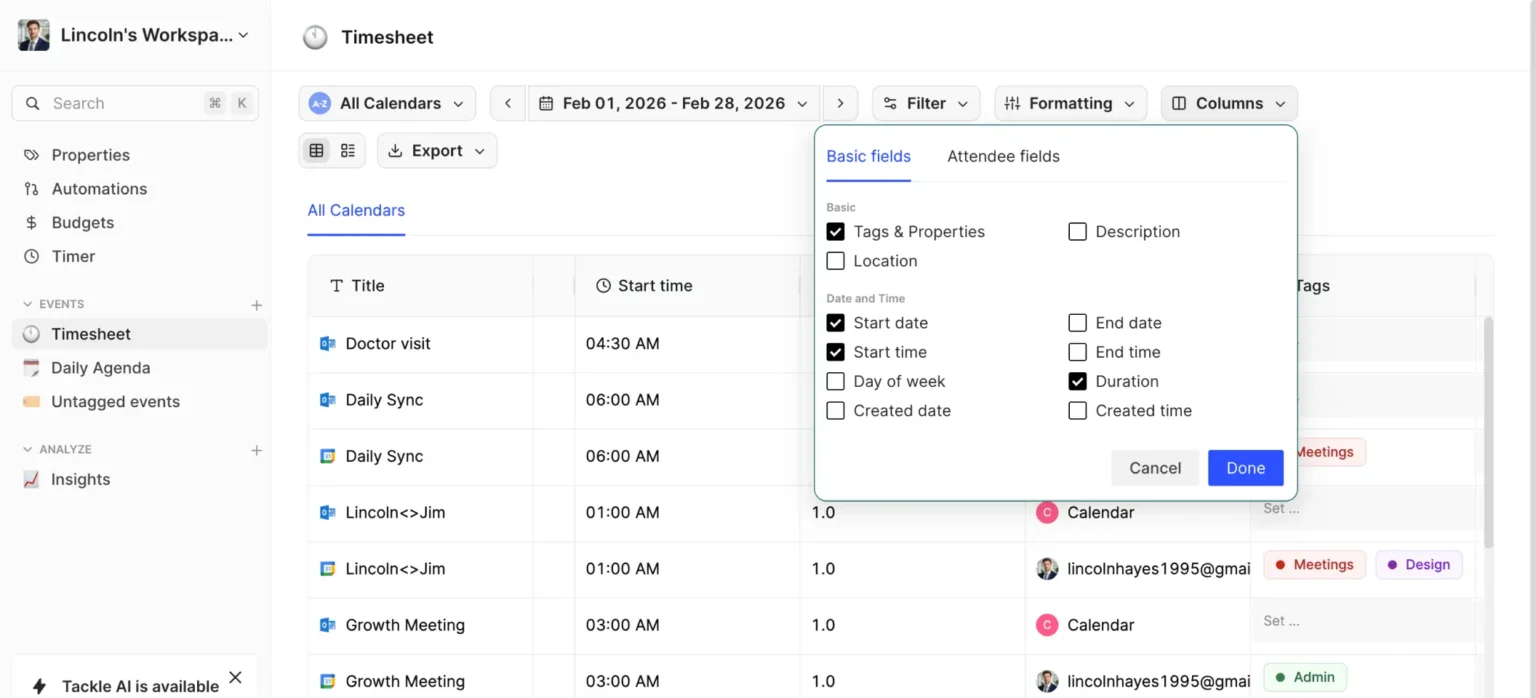Image resolution: width=1536 pixels, height=698 pixels.
Task: Open Timesheet in the sidebar
Action: point(140,334)
